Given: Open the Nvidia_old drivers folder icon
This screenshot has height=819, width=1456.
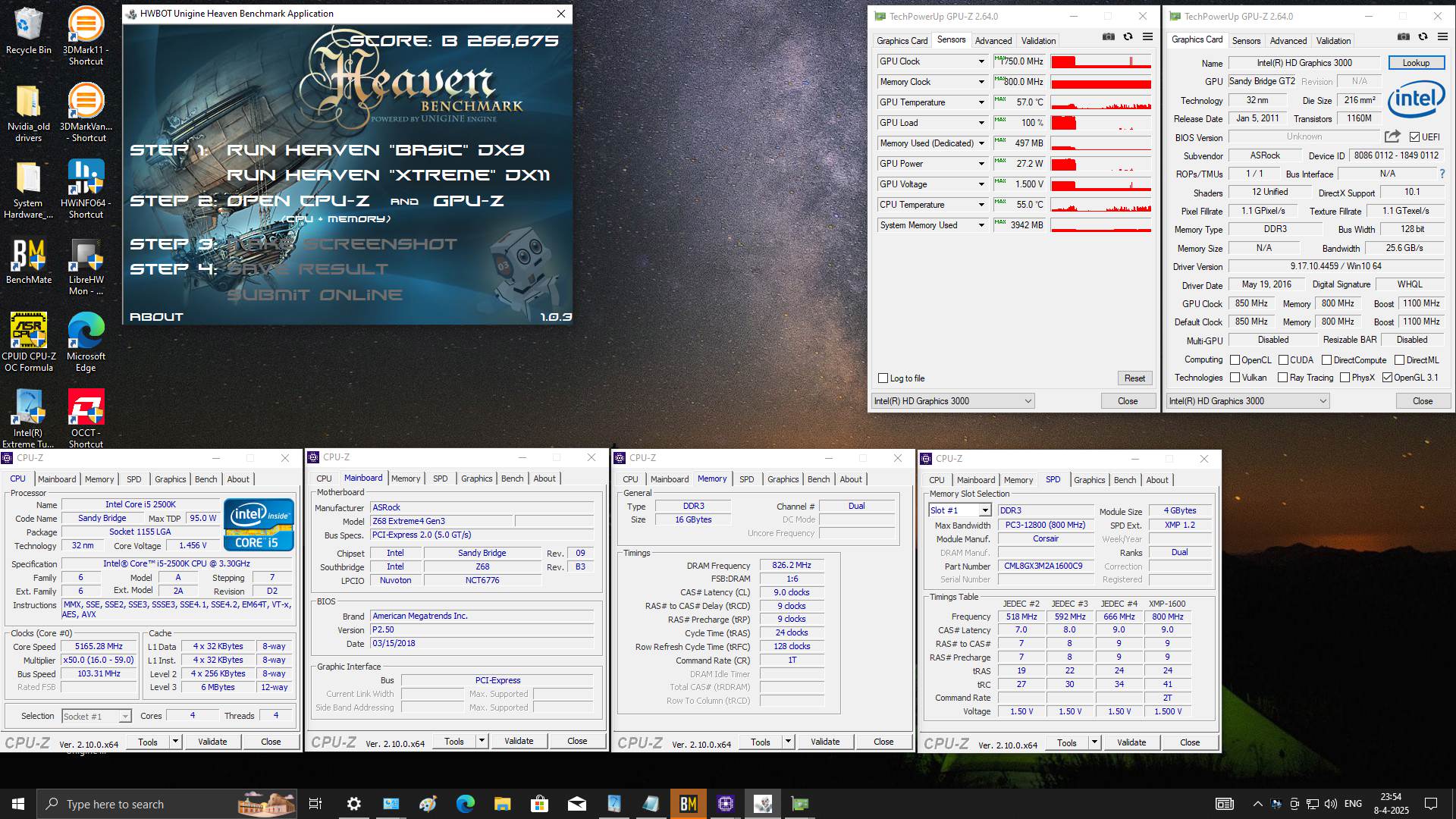Looking at the screenshot, I should [x=28, y=112].
